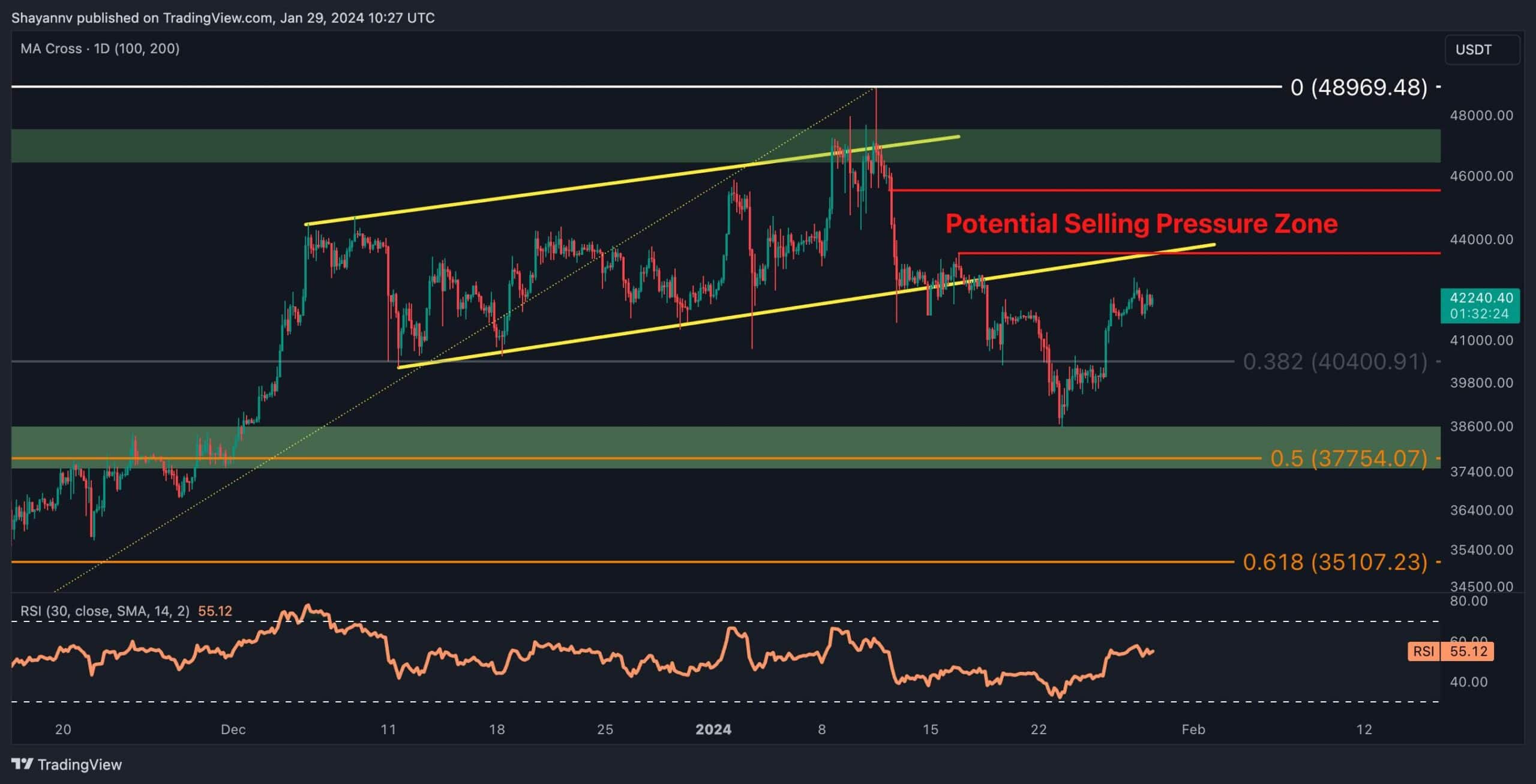Click the TradingView logo icon
This screenshot has width=1536, height=784.
23,764
